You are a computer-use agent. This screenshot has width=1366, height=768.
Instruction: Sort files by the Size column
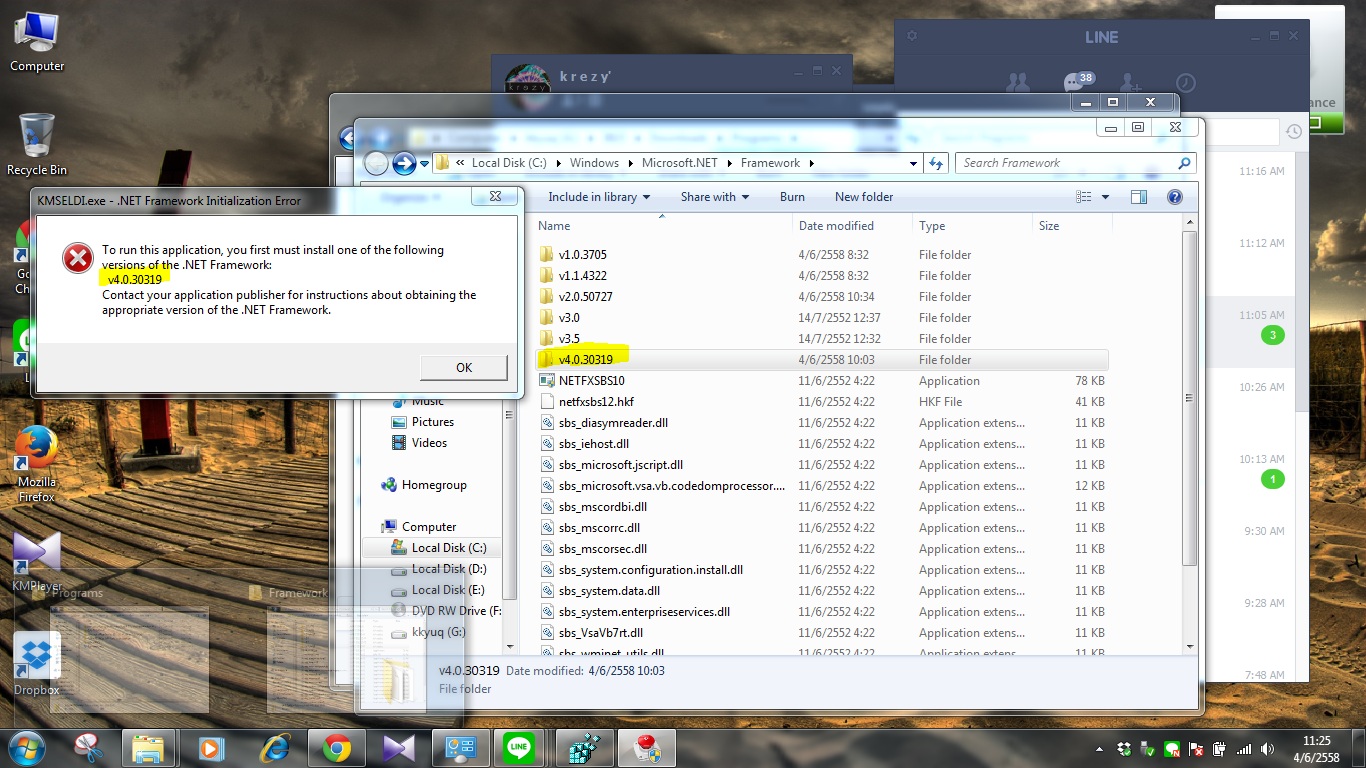tap(1070, 226)
